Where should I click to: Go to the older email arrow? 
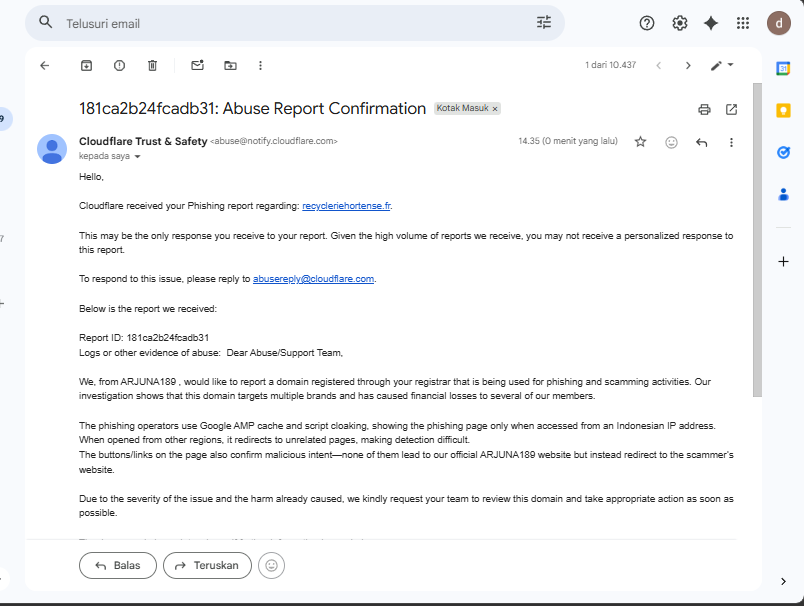click(x=688, y=66)
